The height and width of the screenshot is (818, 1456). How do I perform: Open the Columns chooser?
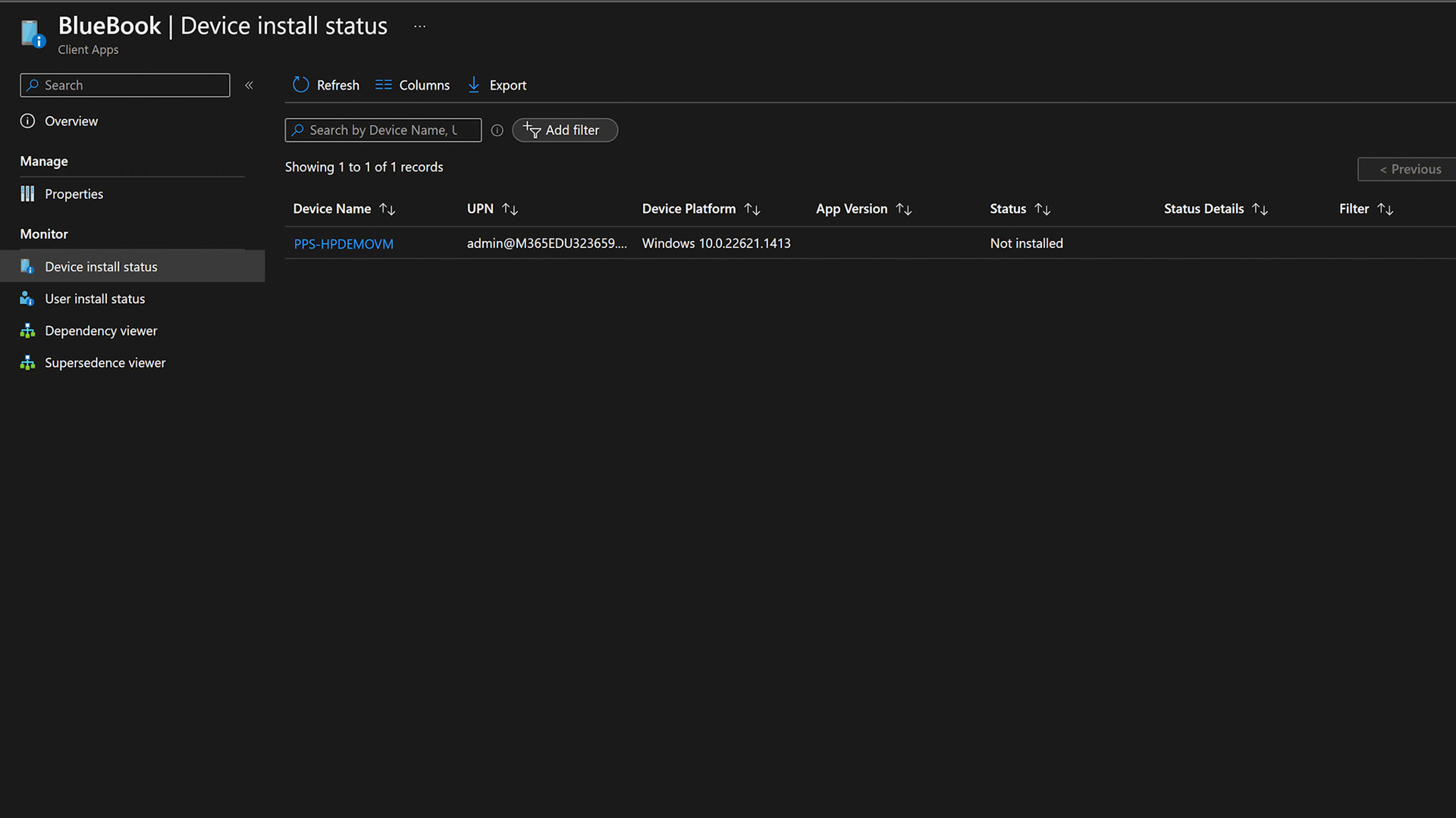pyautogui.click(x=413, y=85)
